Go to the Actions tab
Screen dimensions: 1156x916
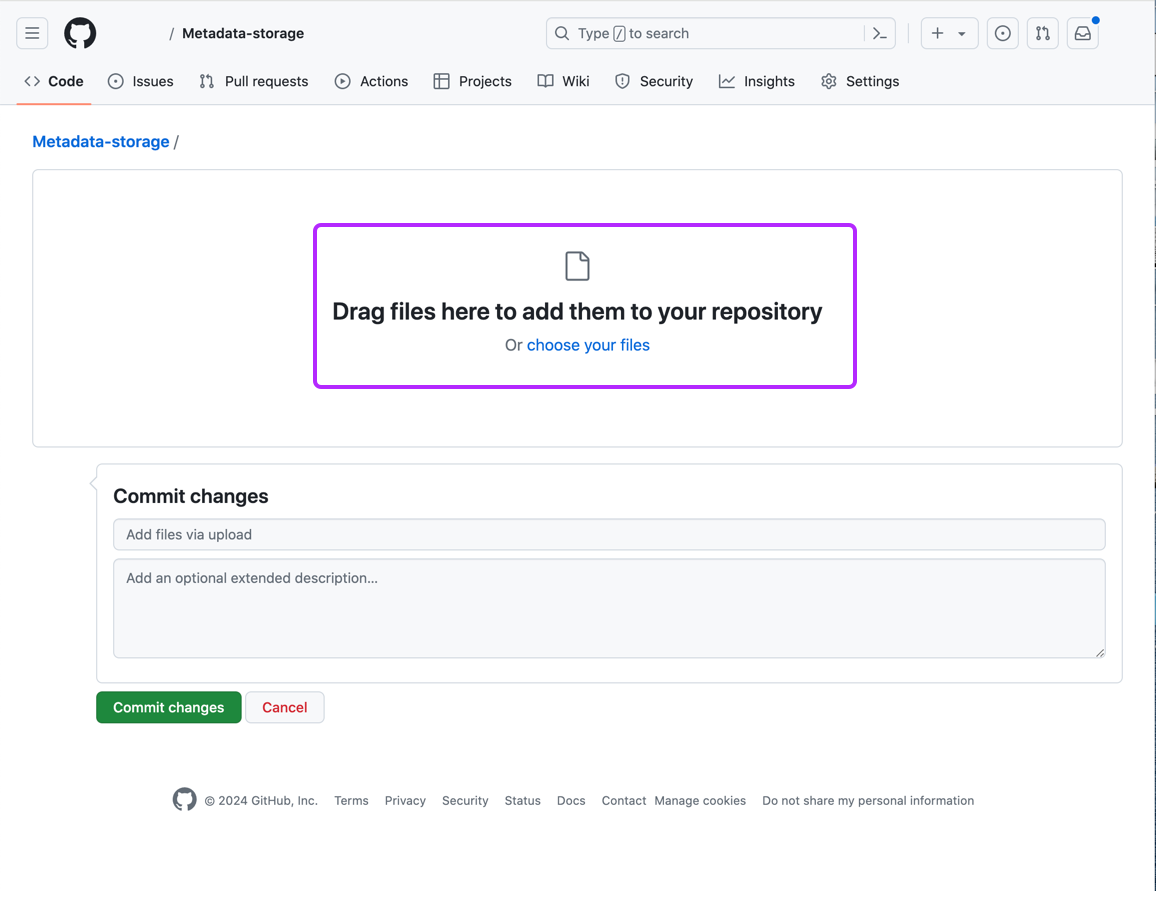(x=371, y=81)
